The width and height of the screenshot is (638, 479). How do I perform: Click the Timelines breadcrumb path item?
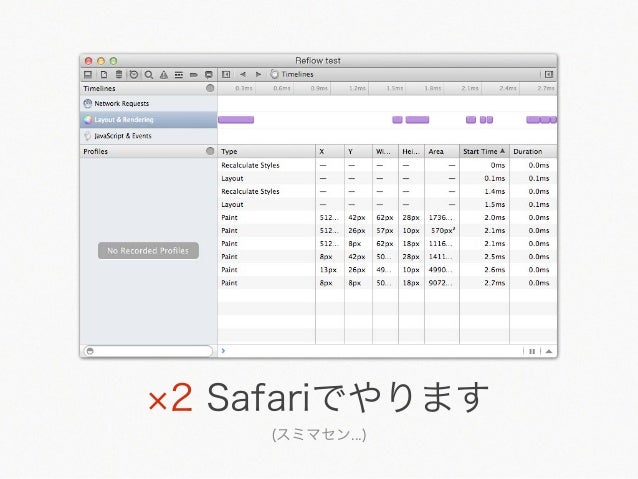292,74
